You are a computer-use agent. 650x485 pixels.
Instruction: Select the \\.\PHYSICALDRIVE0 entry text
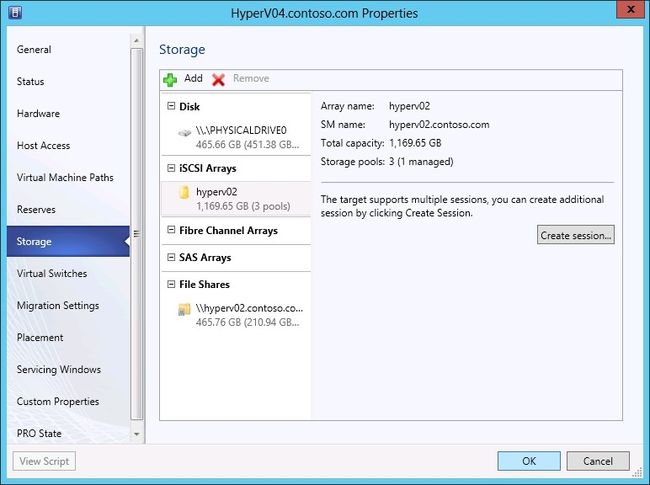point(241,130)
